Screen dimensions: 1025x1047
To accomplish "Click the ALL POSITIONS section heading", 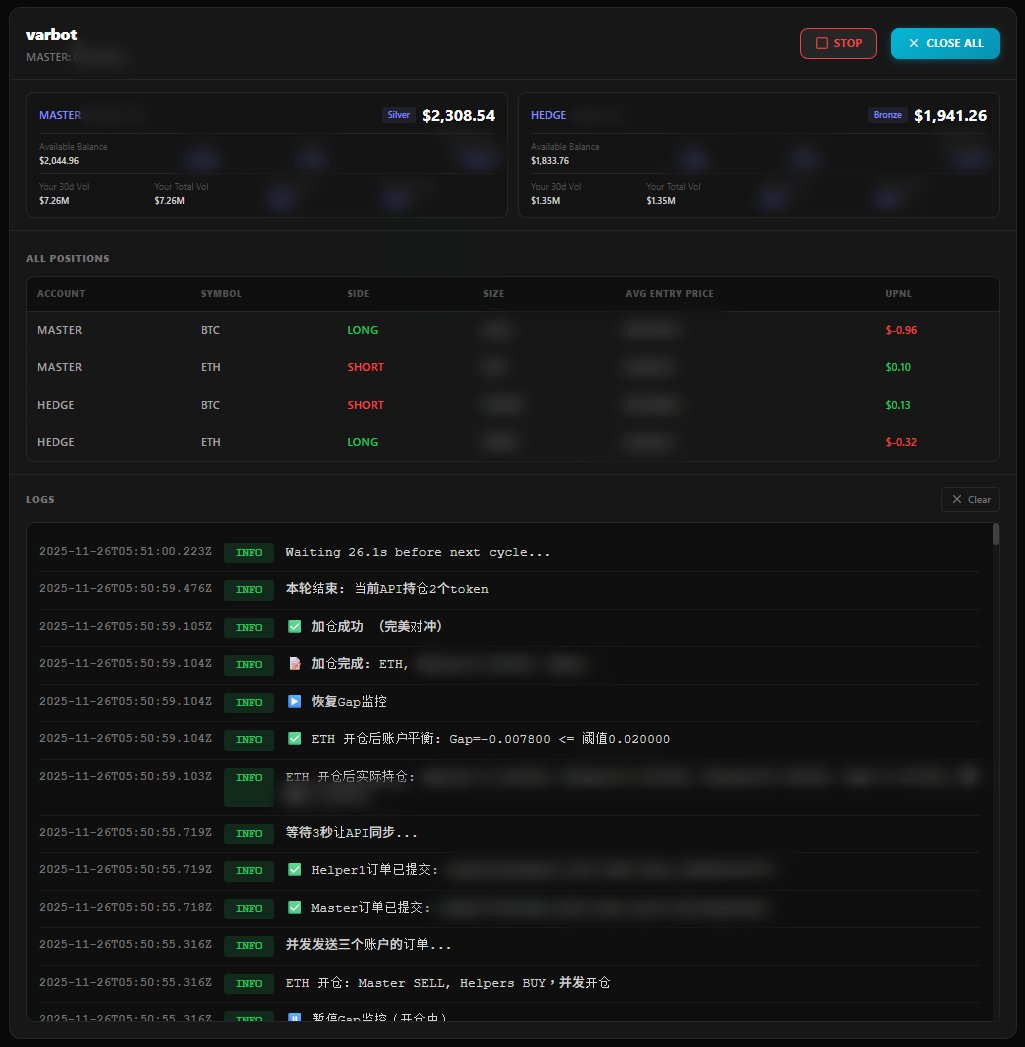I will [67, 258].
